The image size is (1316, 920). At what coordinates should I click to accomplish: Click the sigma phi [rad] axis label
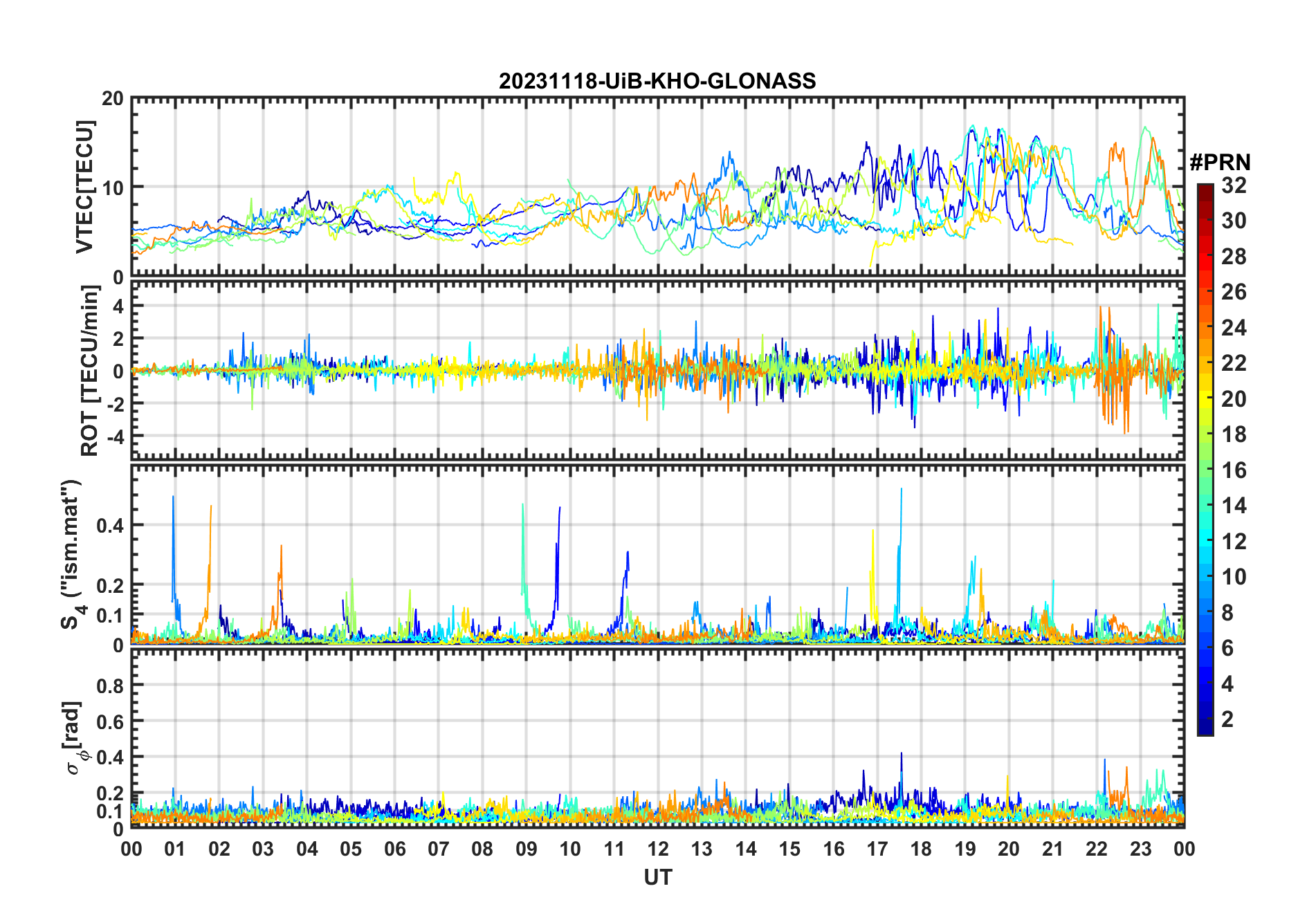point(75,738)
